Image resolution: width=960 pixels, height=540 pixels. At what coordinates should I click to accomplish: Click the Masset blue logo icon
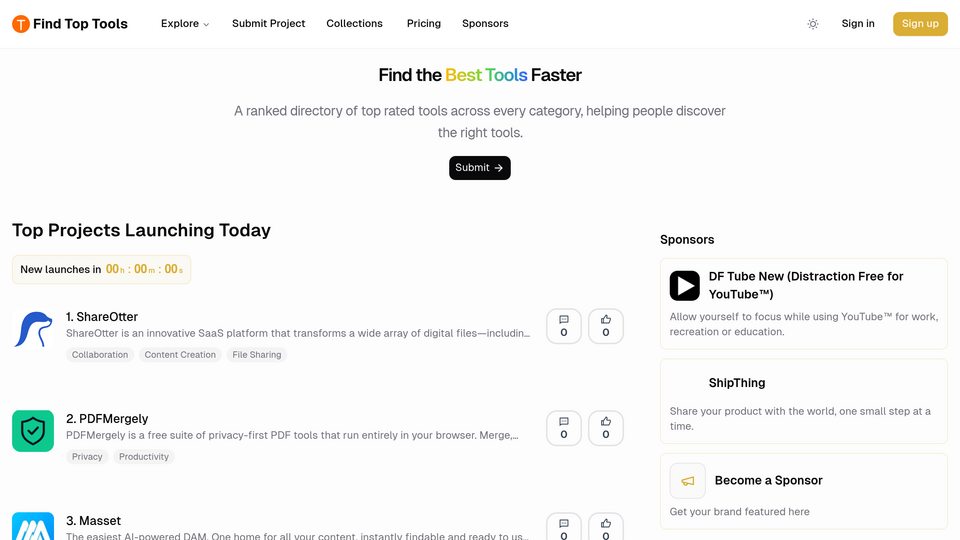point(33,526)
